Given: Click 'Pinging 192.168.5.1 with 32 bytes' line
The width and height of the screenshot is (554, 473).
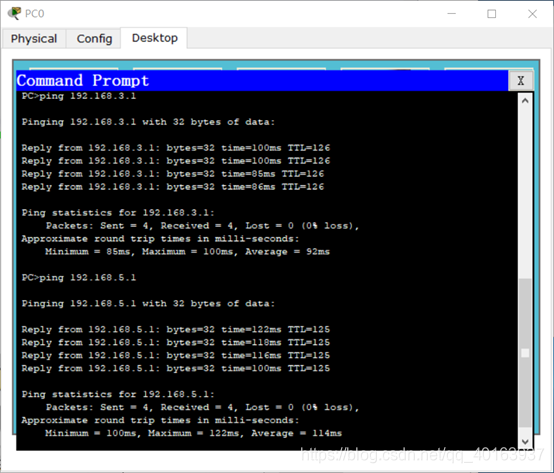Looking at the screenshot, I should click(x=148, y=304).
